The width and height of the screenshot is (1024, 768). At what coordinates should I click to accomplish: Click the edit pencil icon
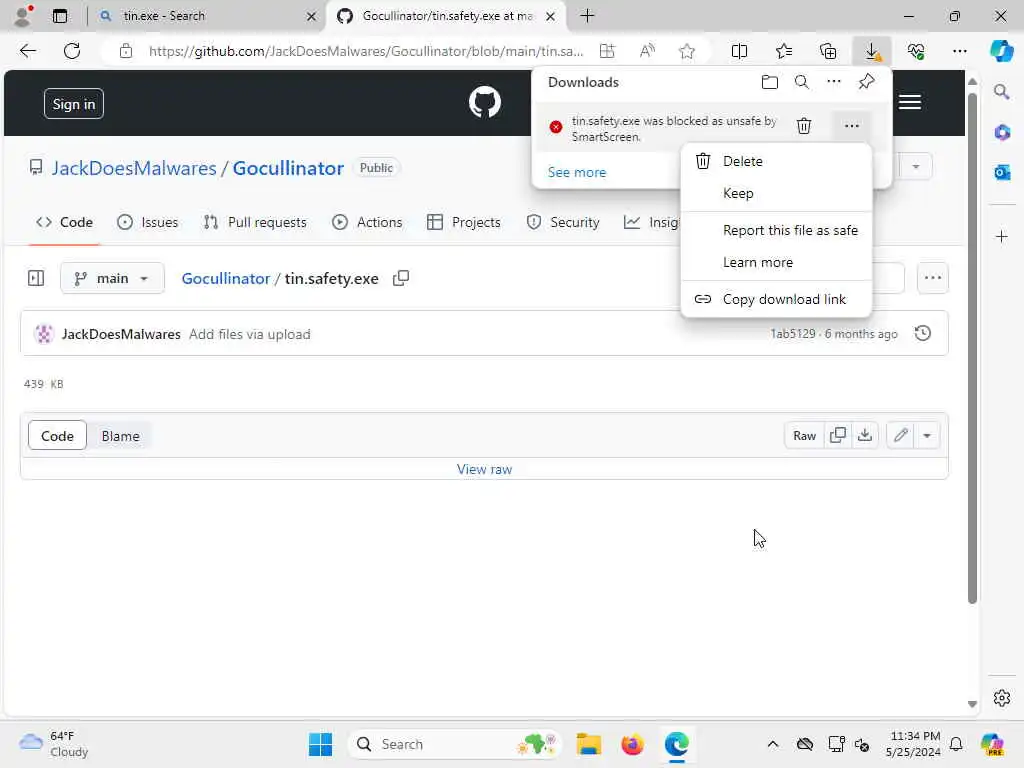[x=901, y=436]
